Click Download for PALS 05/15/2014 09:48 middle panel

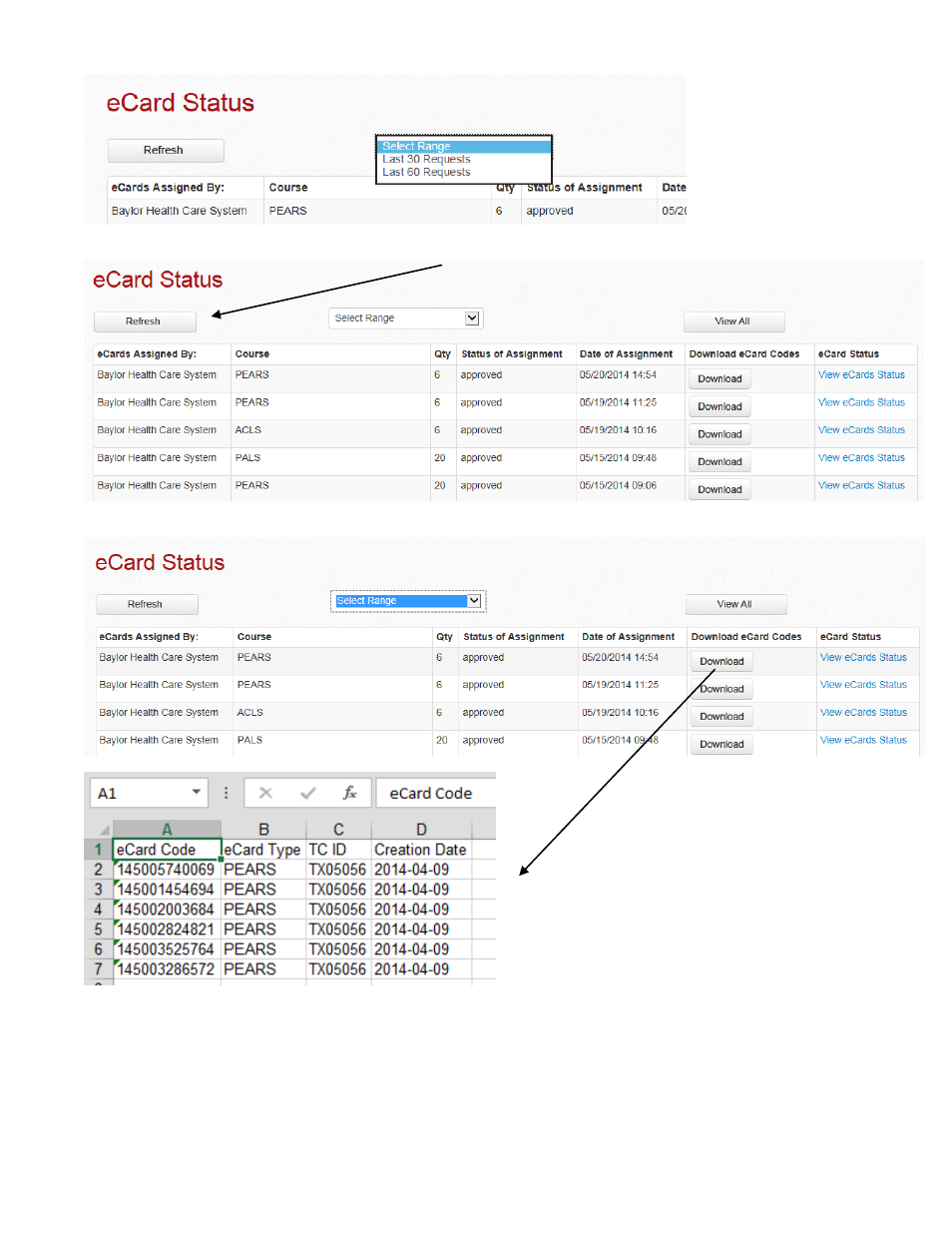(x=719, y=462)
